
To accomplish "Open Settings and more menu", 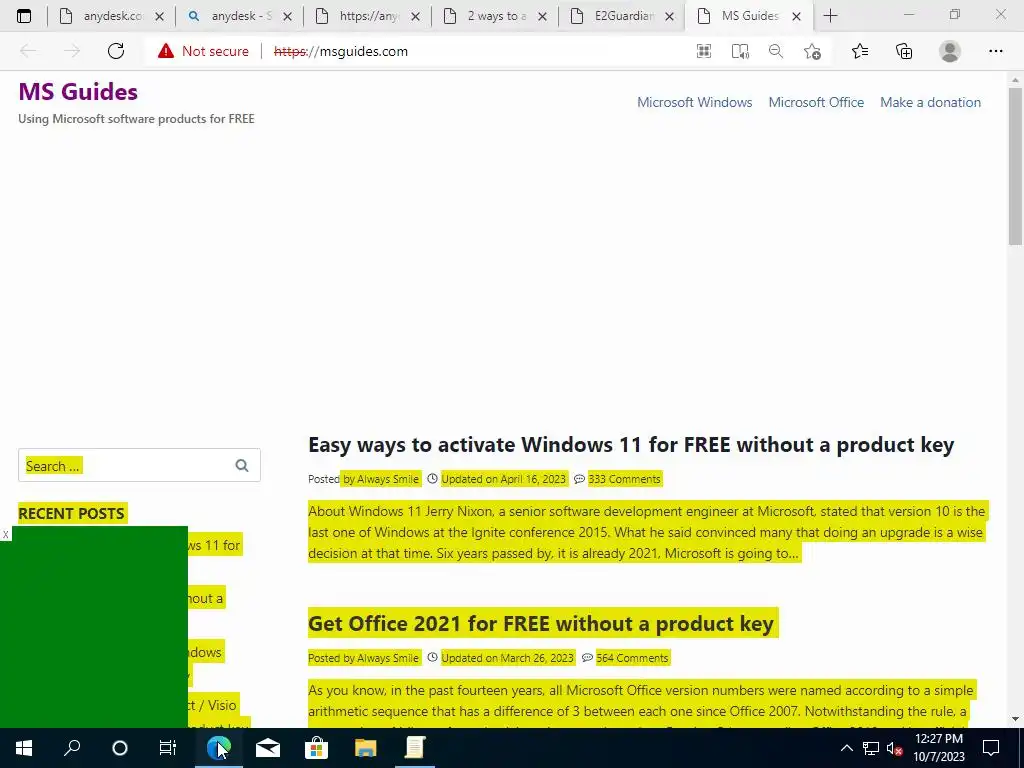I will point(995,51).
